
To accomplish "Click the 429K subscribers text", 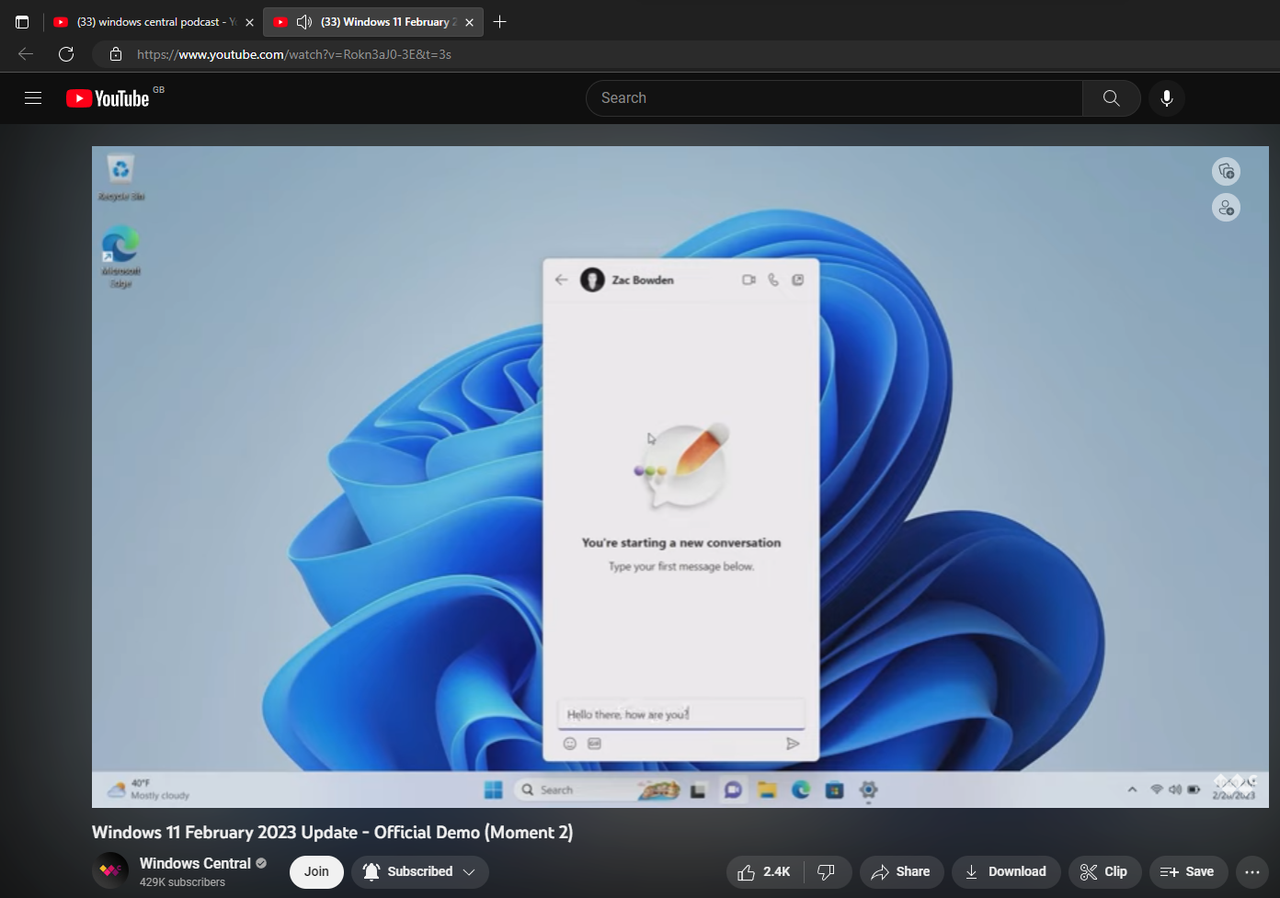I will (182, 882).
